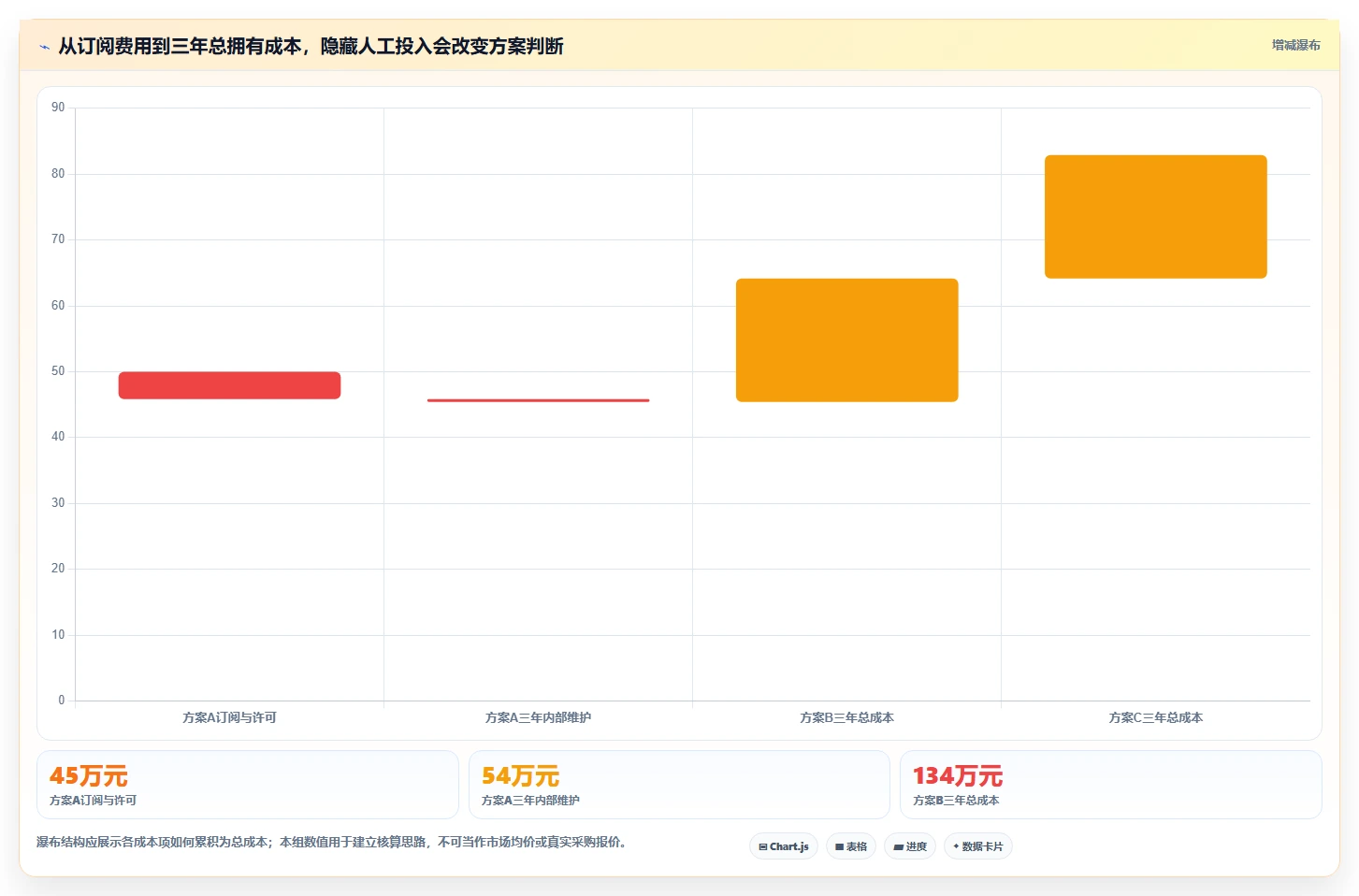Open the 54万元 data card

click(x=679, y=785)
